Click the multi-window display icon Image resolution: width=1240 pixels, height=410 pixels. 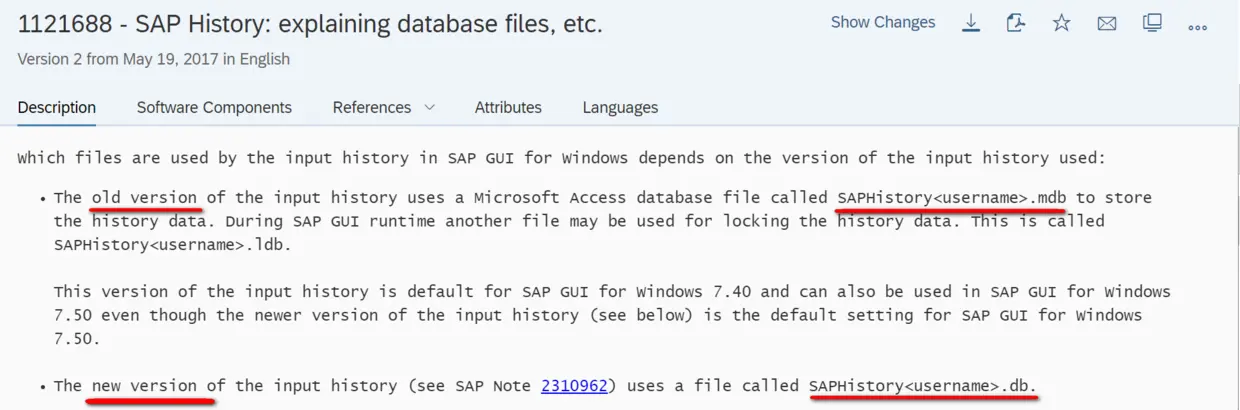(1152, 23)
